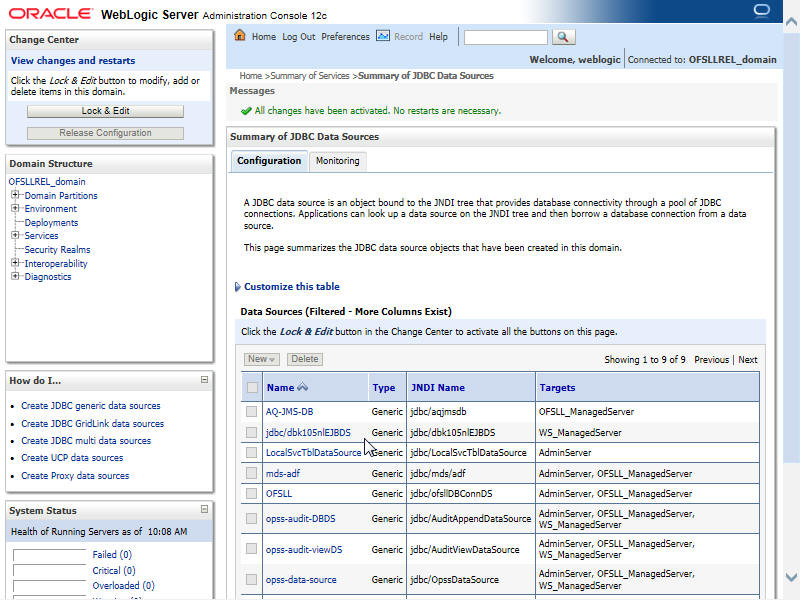This screenshot has height=600, width=800.
Task: Focus the search input field
Action: pos(506,37)
